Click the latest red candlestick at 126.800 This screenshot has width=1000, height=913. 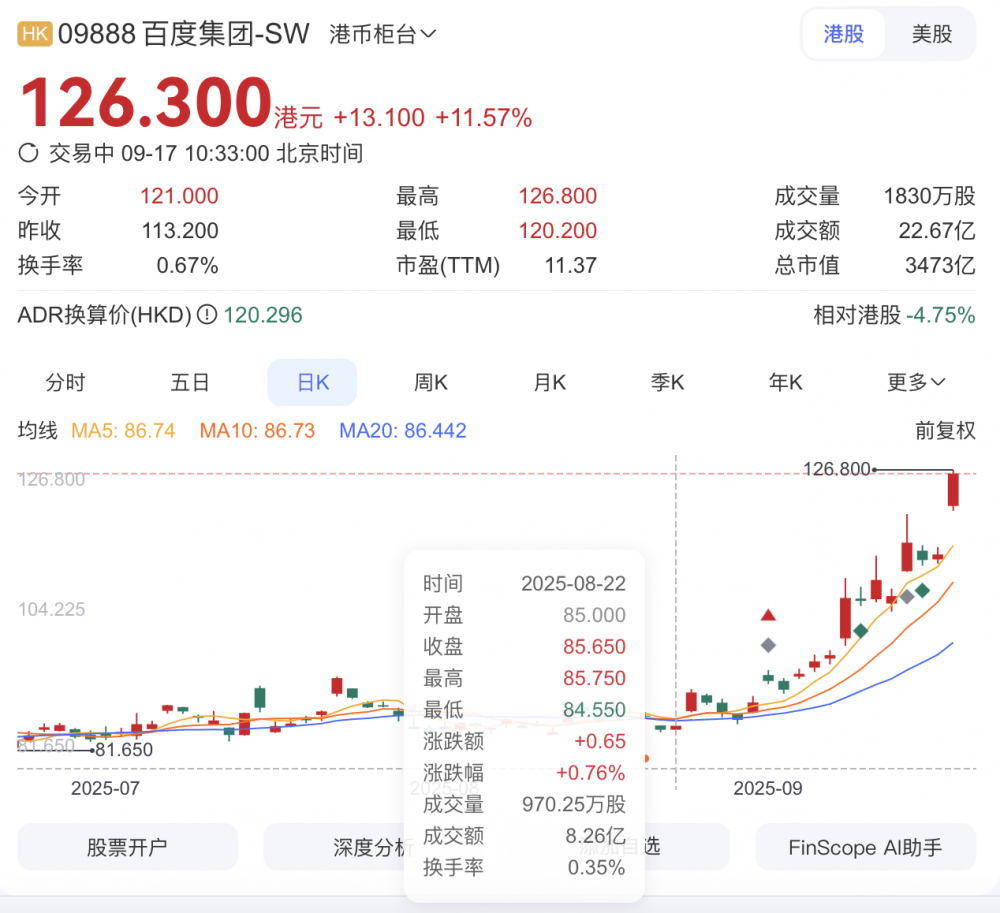click(953, 490)
